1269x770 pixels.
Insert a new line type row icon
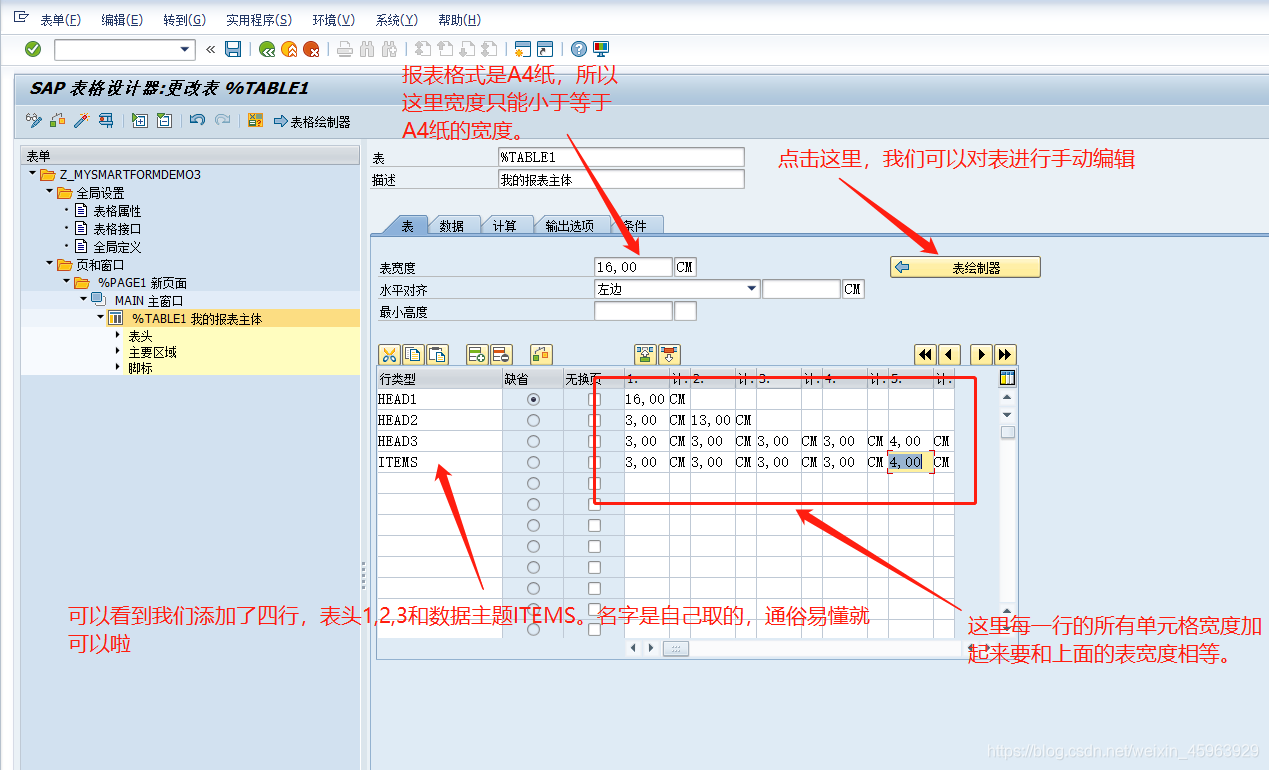(477, 354)
